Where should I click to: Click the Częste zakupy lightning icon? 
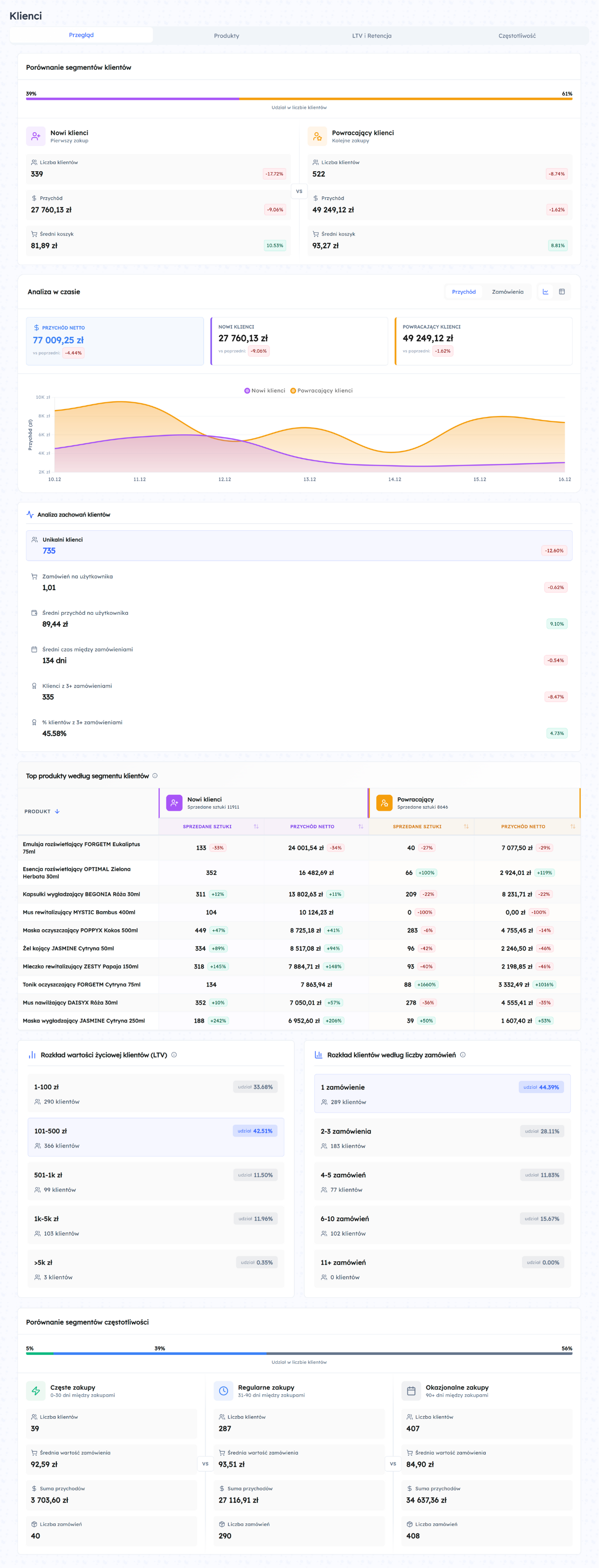(36, 1391)
